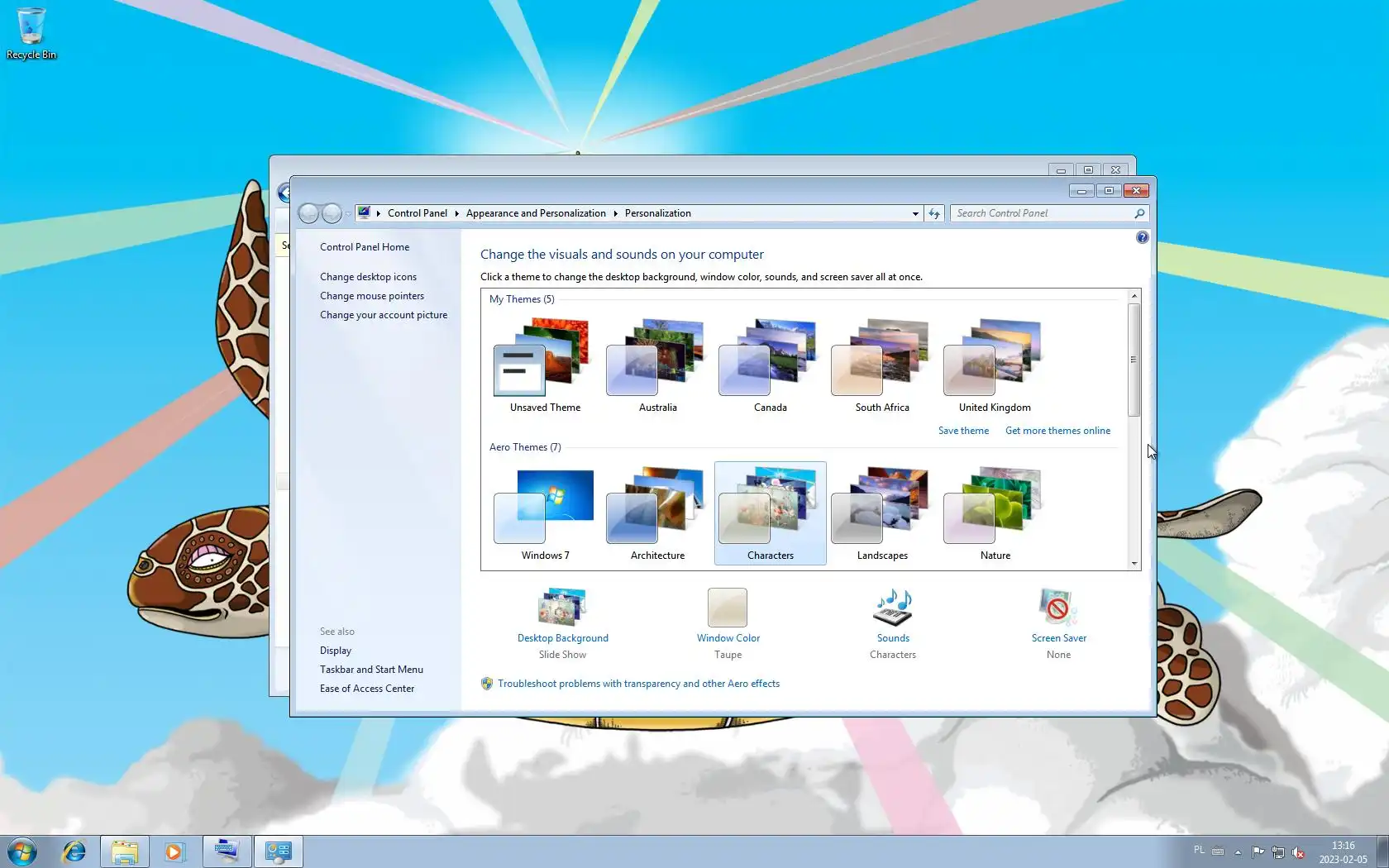Apply the South Africa theme
This screenshot has height=868, width=1389.
pos(882,365)
